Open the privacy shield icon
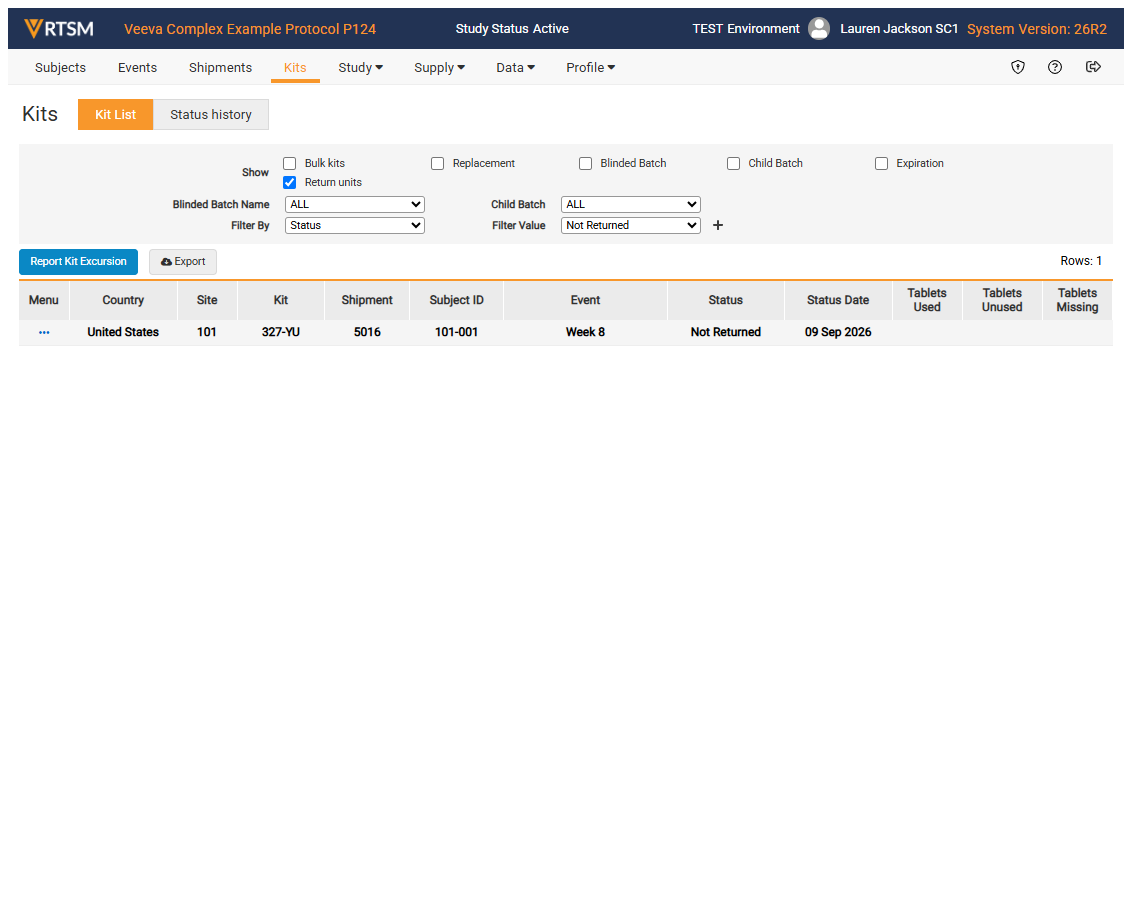1132x920 pixels. [x=1018, y=67]
